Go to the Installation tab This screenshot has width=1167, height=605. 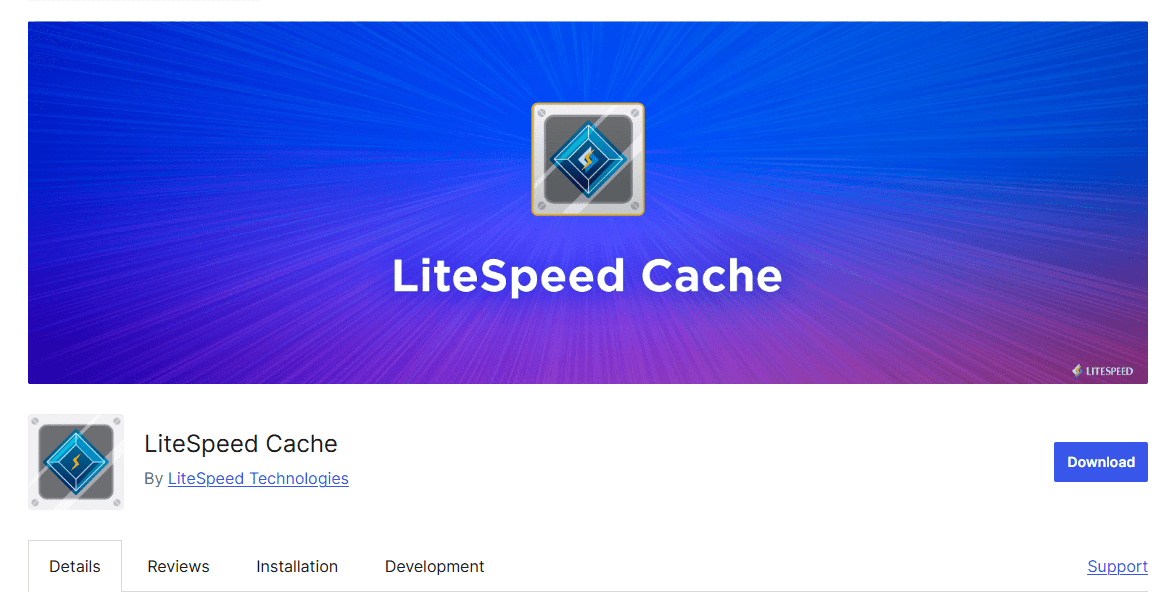coord(297,566)
